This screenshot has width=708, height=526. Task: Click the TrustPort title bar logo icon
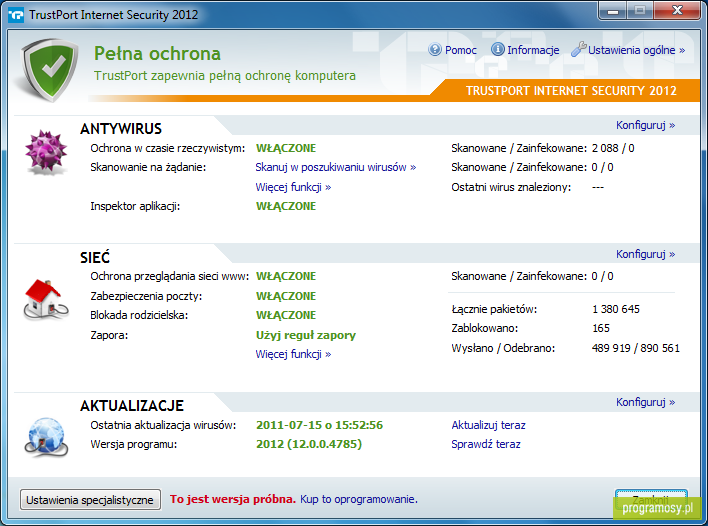16,15
